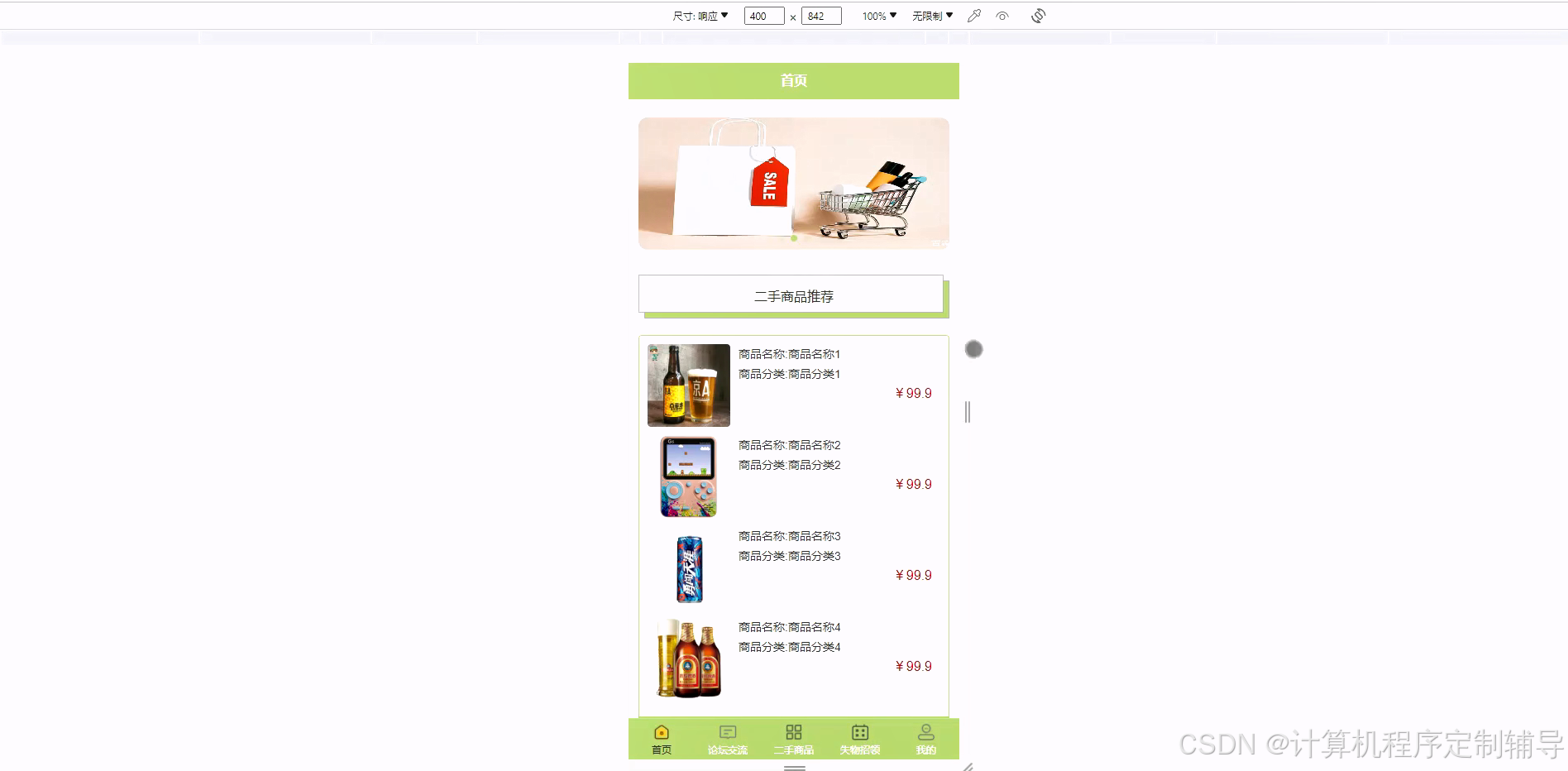The height and width of the screenshot is (771, 1568).
Task: Open the 无限制 network throttling dropdown
Action: (x=931, y=15)
